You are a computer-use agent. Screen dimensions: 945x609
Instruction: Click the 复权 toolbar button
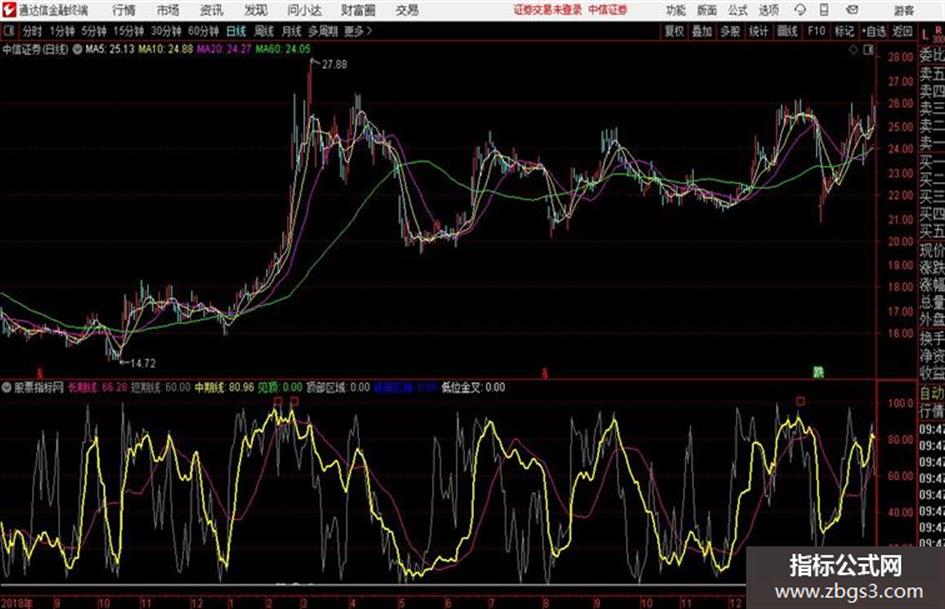click(674, 31)
